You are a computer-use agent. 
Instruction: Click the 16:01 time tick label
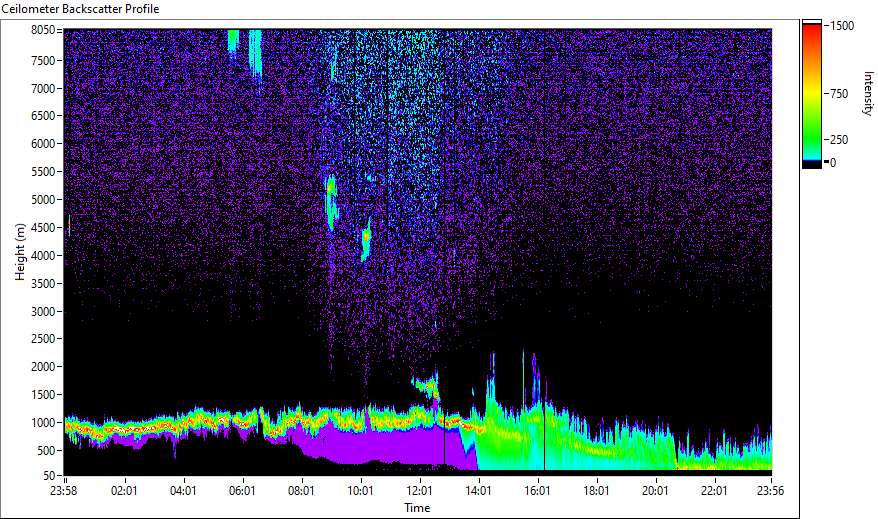(537, 491)
